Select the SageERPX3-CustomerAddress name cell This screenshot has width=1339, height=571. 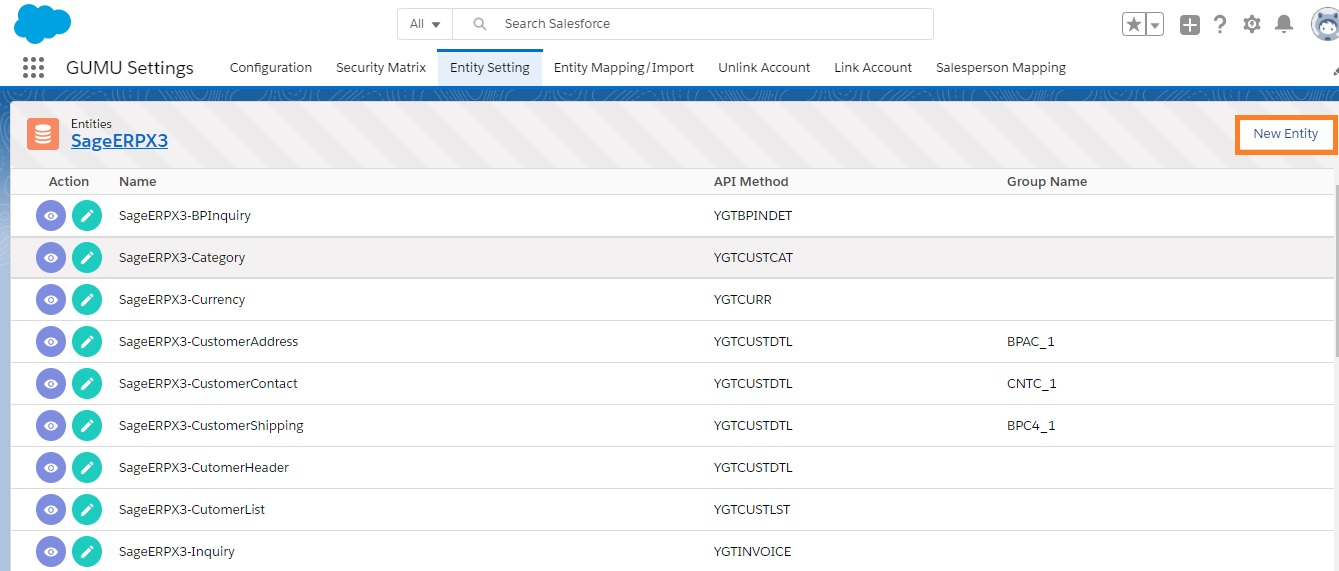pos(208,341)
